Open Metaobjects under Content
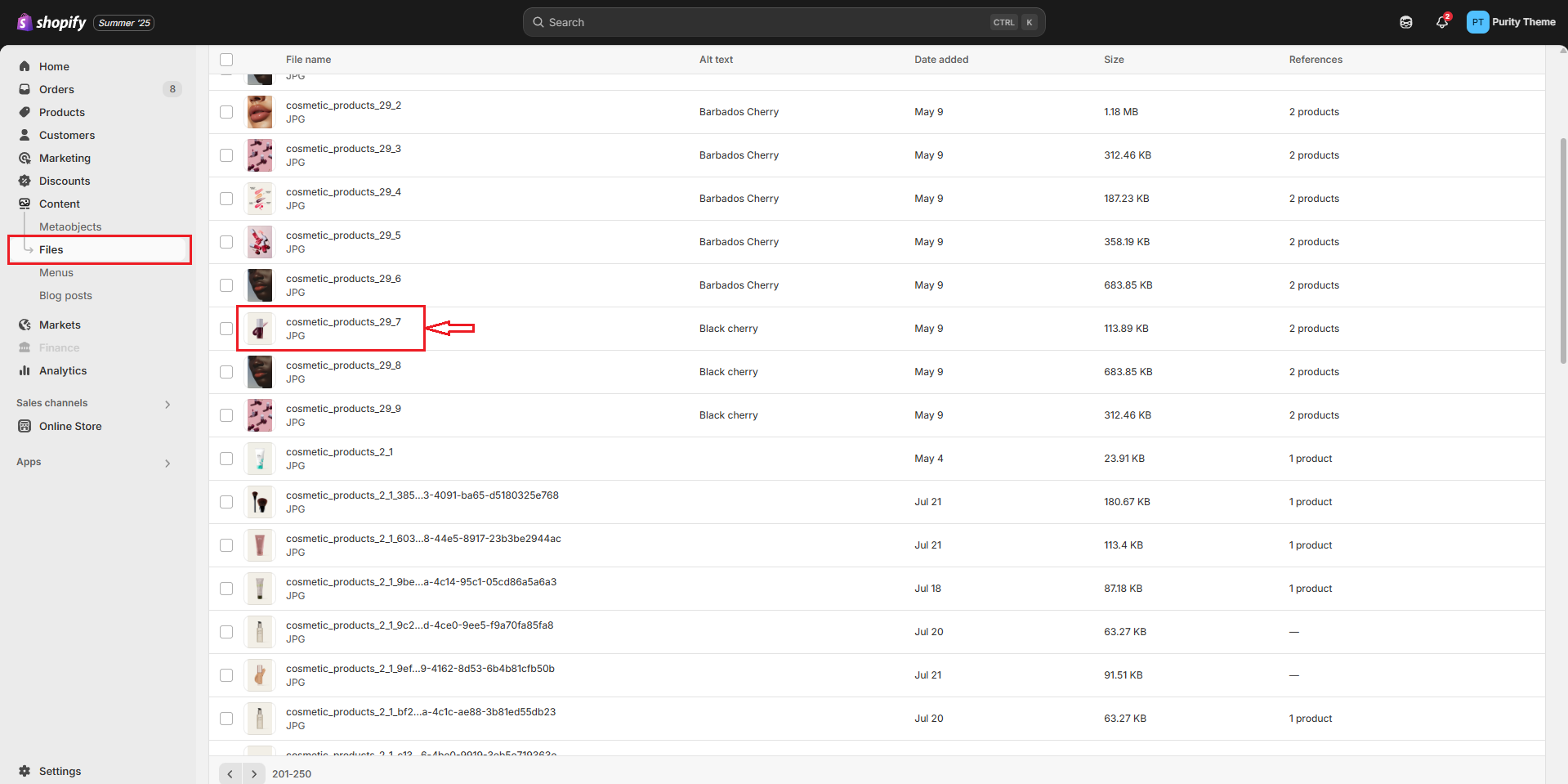Screen dimensions: 1568x784 (70, 226)
